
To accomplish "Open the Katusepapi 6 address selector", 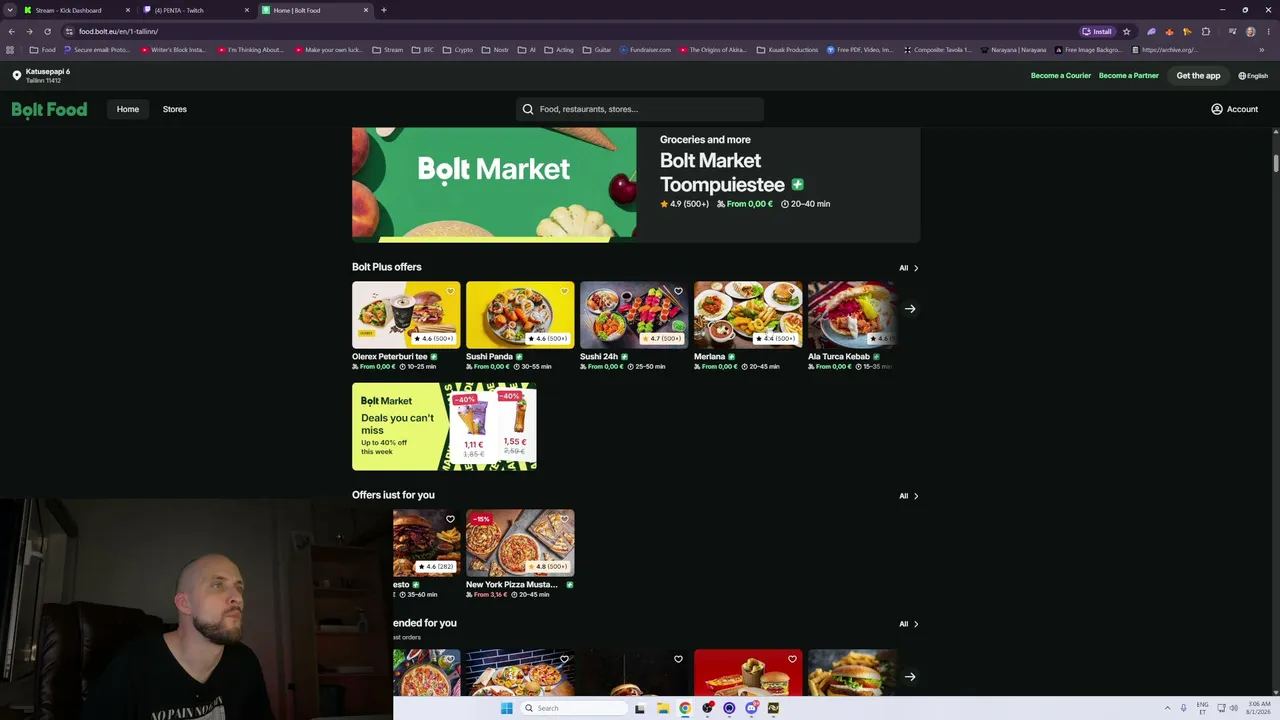I will coord(41,75).
